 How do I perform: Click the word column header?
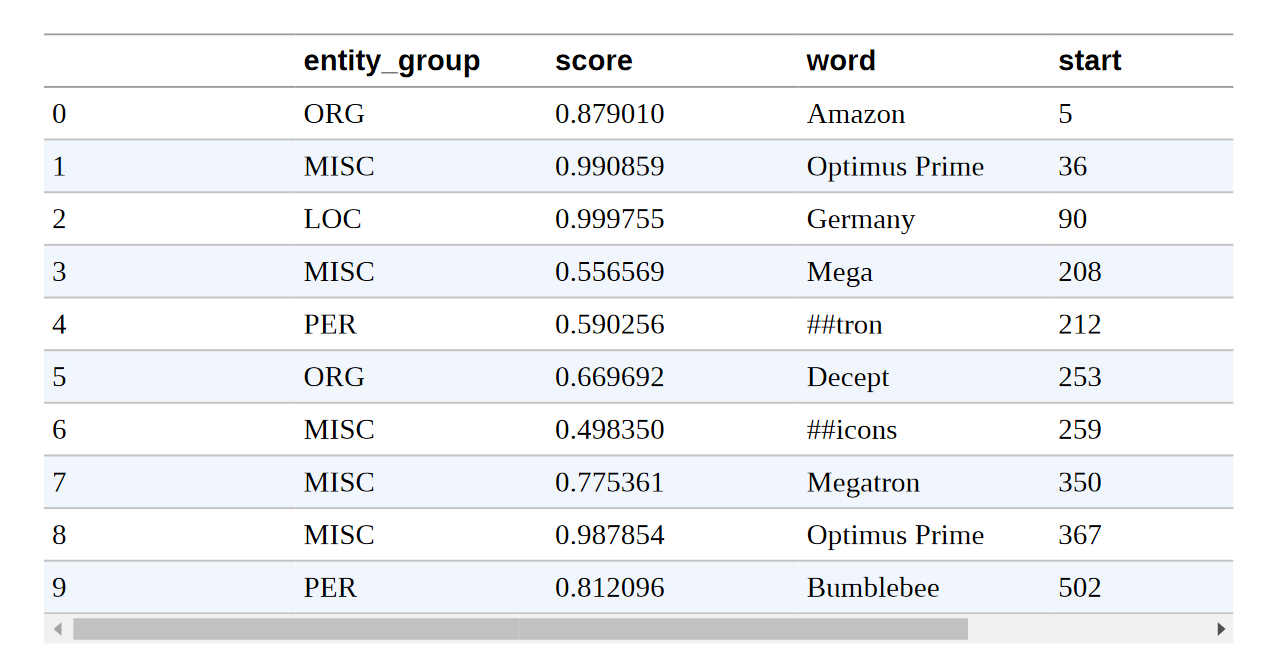[x=841, y=61]
